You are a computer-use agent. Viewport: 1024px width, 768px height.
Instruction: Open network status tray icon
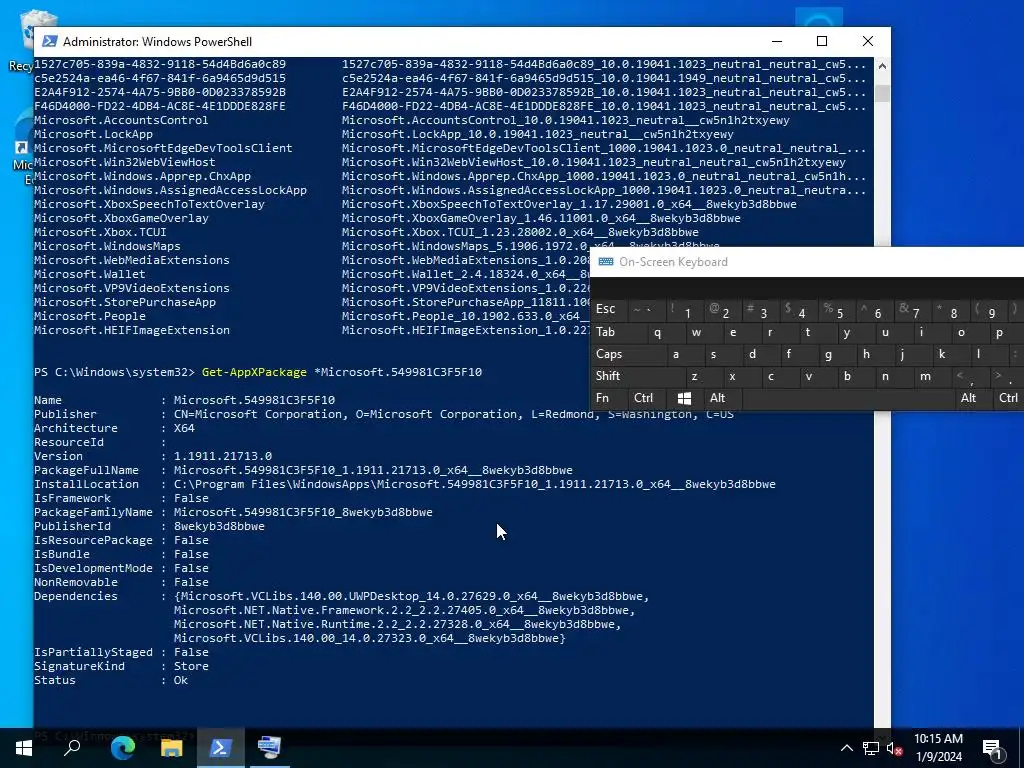[871, 748]
